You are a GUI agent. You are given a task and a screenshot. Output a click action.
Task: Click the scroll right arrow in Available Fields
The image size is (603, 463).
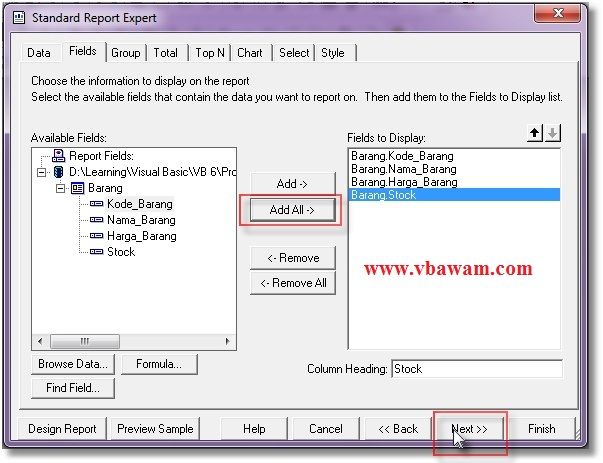tap(228, 341)
